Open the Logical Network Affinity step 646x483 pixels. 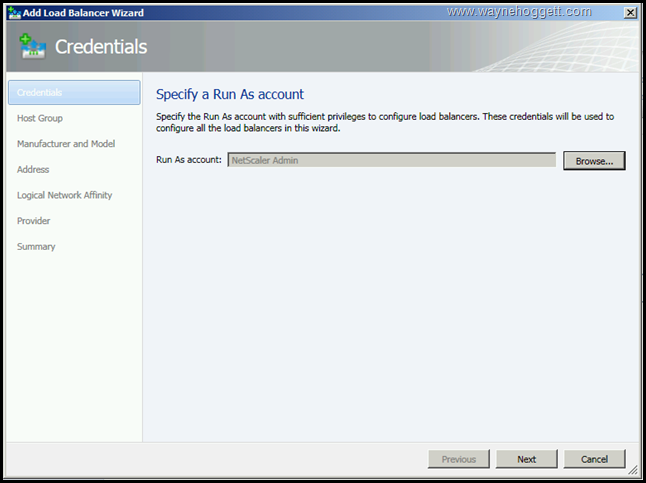(x=65, y=195)
